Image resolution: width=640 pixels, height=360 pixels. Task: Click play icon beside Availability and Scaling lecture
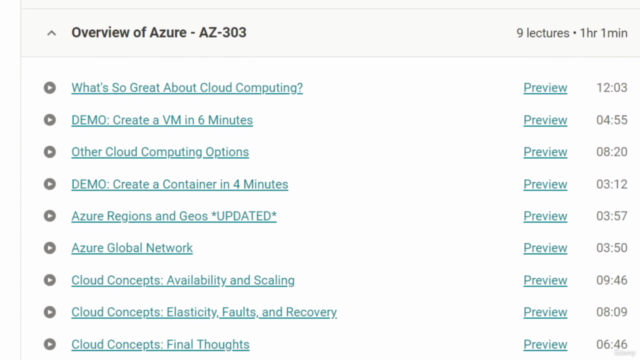pyautogui.click(x=50, y=280)
